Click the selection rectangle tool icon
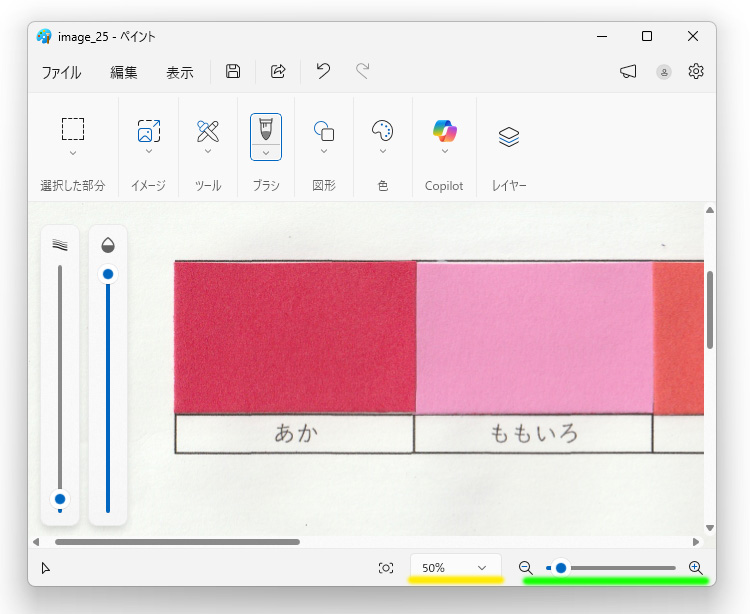Viewport: 750px width, 614px height. pos(73,129)
